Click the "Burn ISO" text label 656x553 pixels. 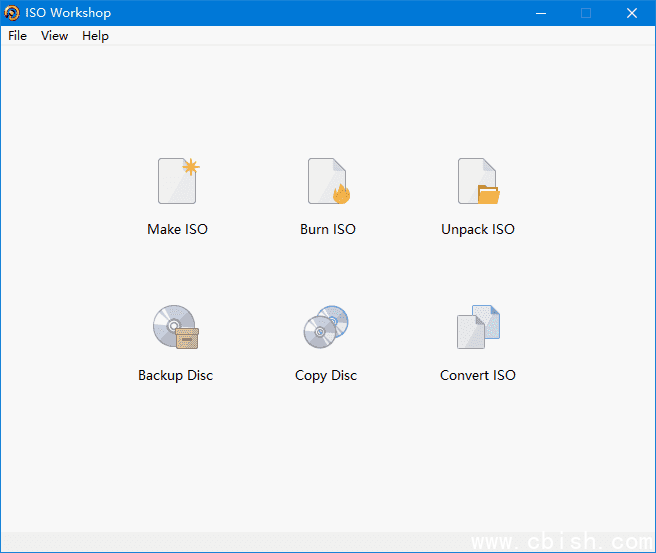click(328, 229)
